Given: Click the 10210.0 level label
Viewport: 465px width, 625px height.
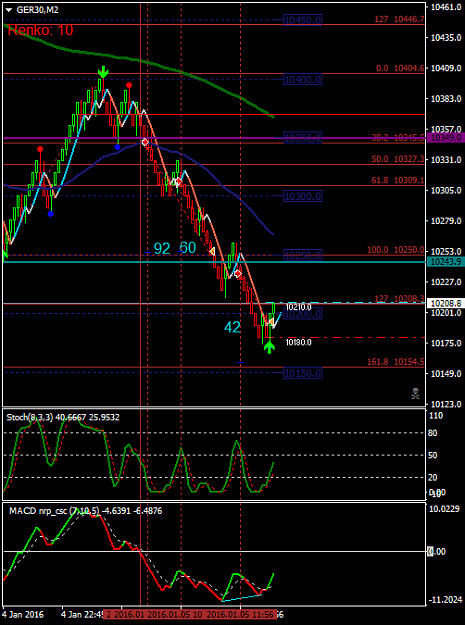Looking at the screenshot, I should [299, 307].
